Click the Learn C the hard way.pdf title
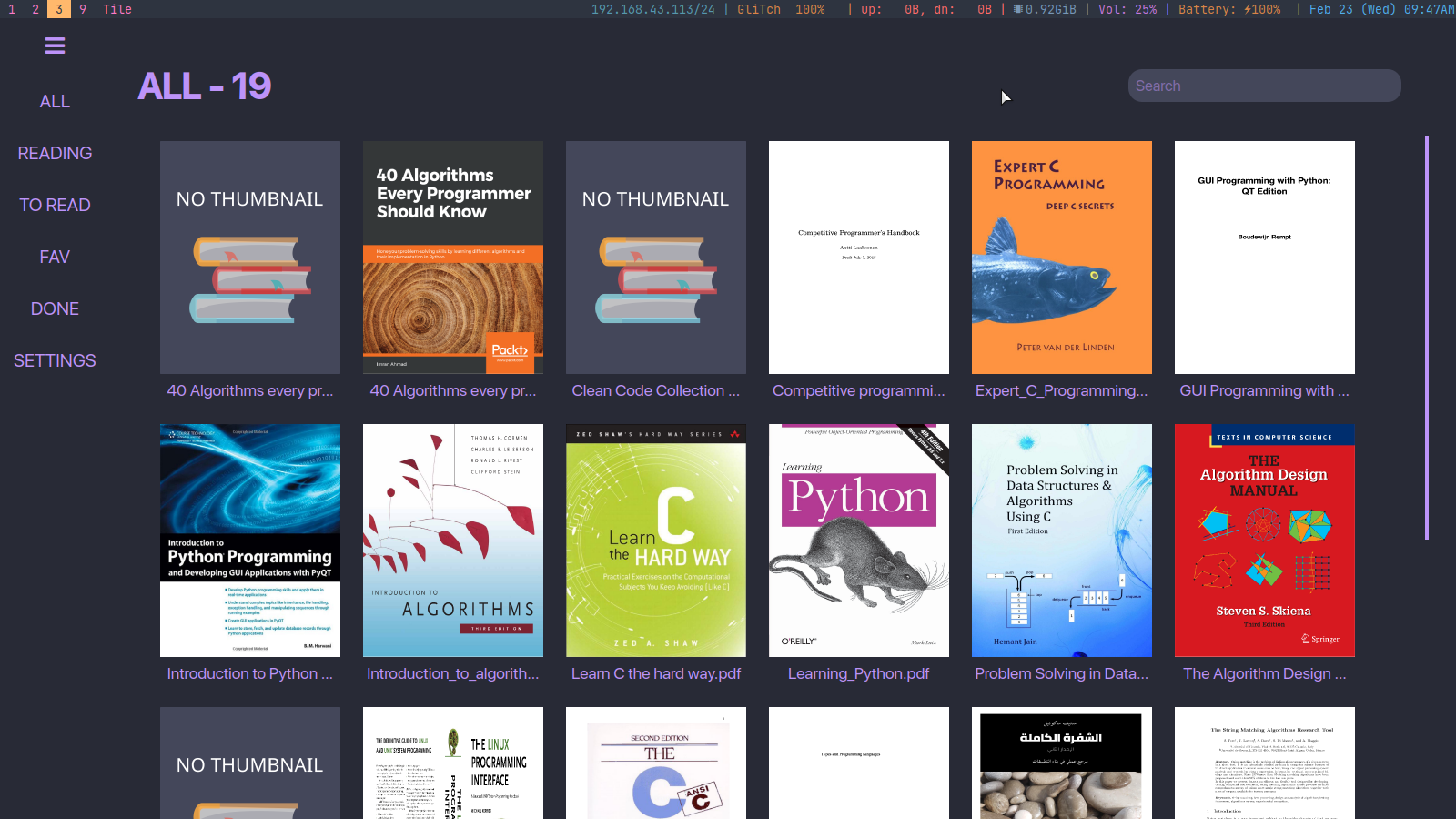Image resolution: width=1456 pixels, height=819 pixels. [x=656, y=673]
